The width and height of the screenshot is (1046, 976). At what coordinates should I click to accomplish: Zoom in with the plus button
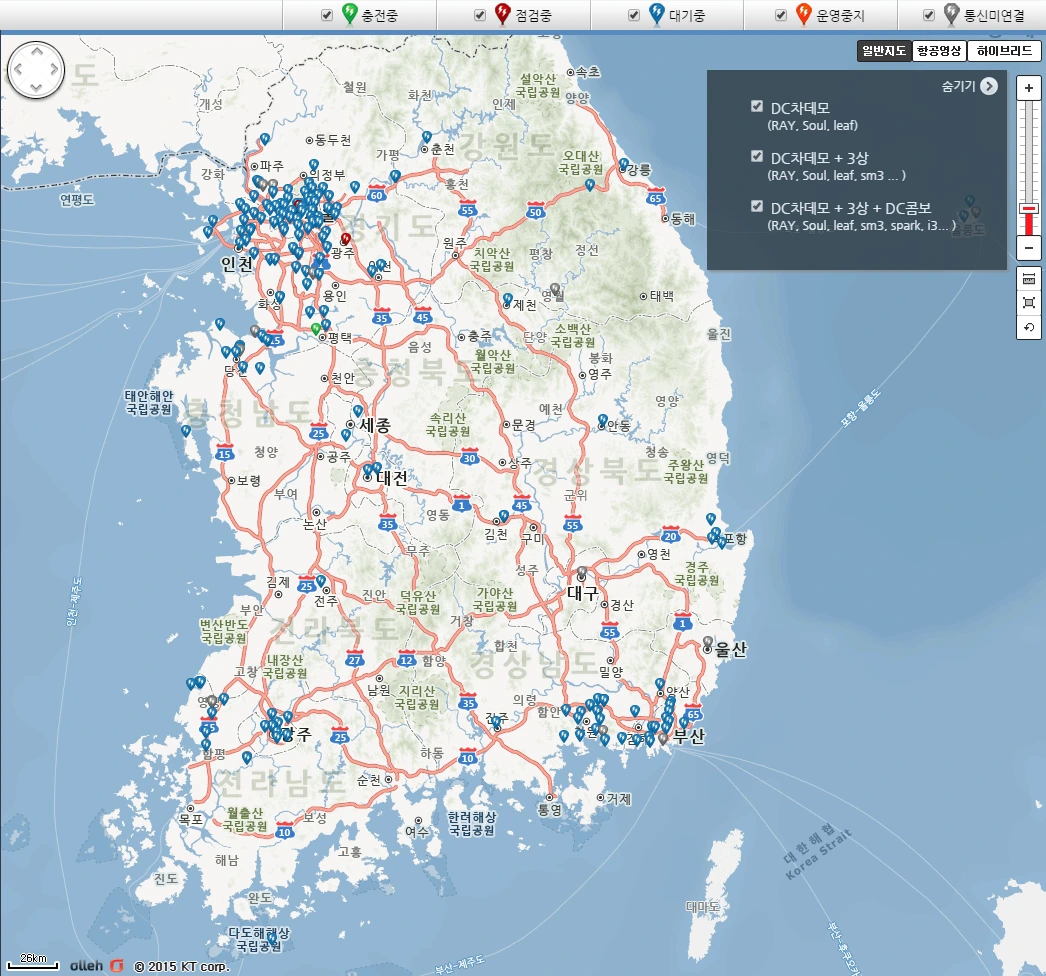pyautogui.click(x=1029, y=88)
